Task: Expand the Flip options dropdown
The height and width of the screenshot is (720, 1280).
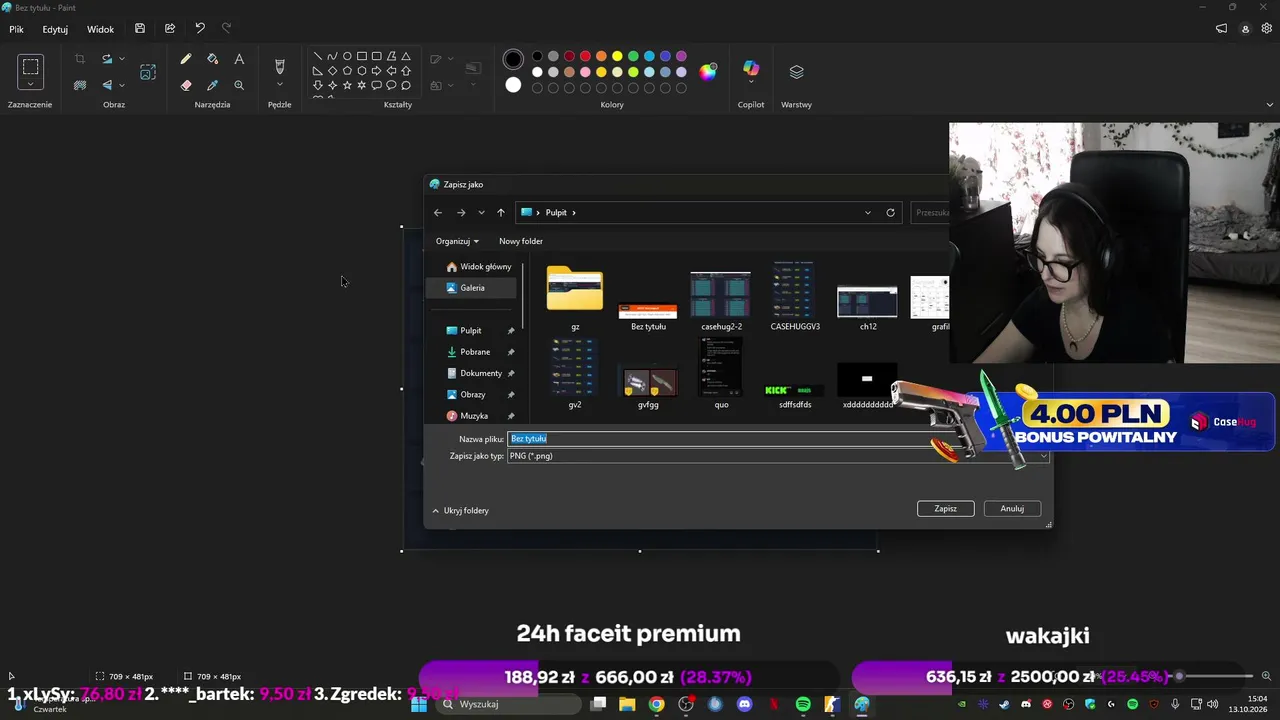Action: pos(122,85)
